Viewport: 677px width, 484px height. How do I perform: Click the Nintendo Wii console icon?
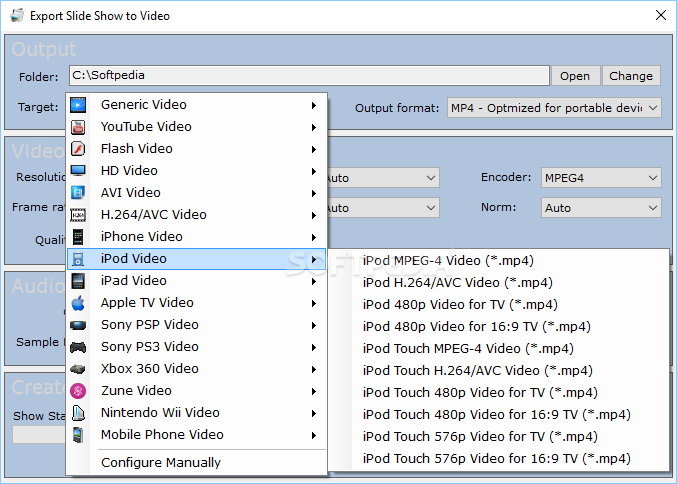click(x=78, y=413)
